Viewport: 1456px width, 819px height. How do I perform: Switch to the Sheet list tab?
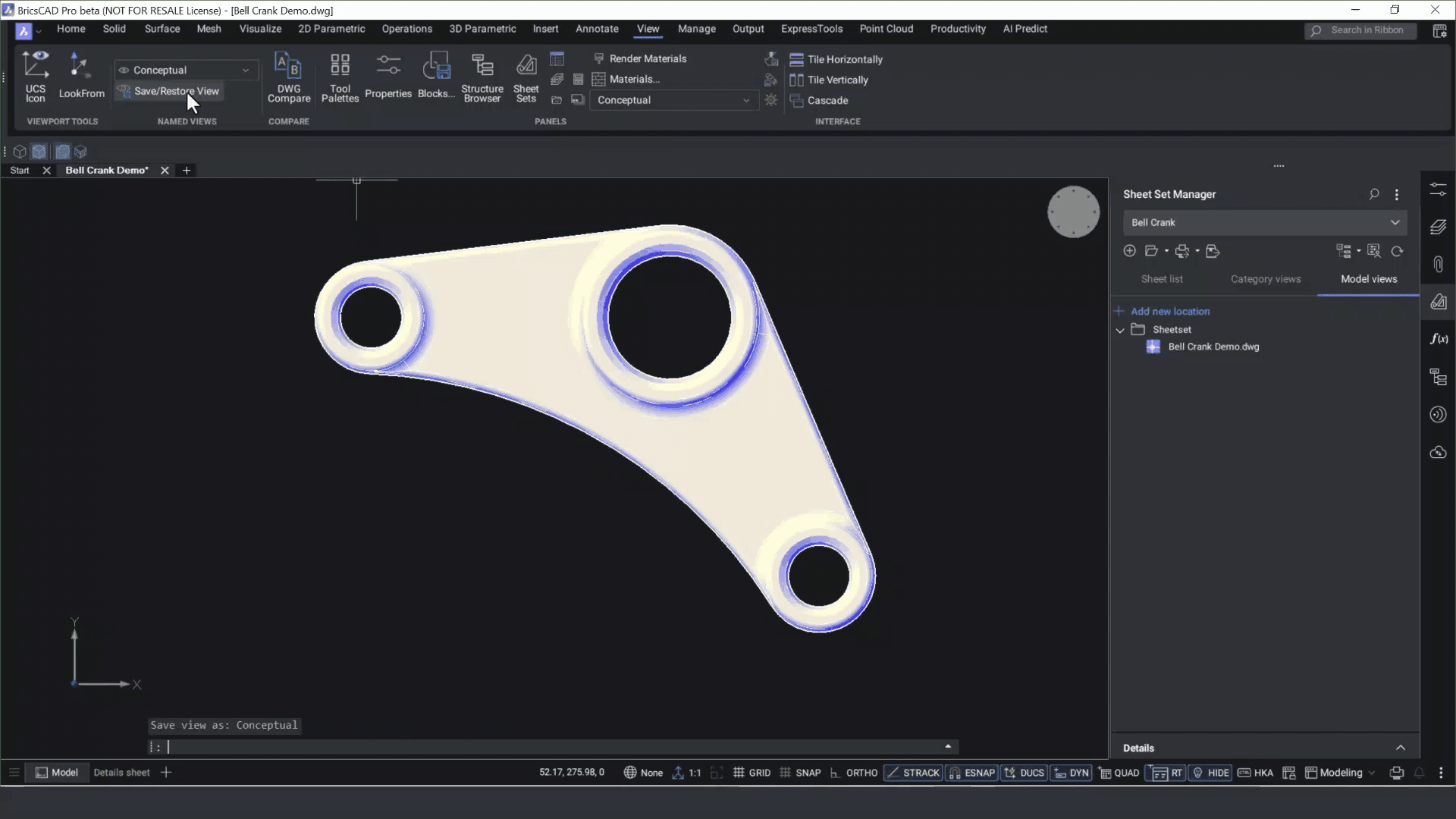[1161, 279]
